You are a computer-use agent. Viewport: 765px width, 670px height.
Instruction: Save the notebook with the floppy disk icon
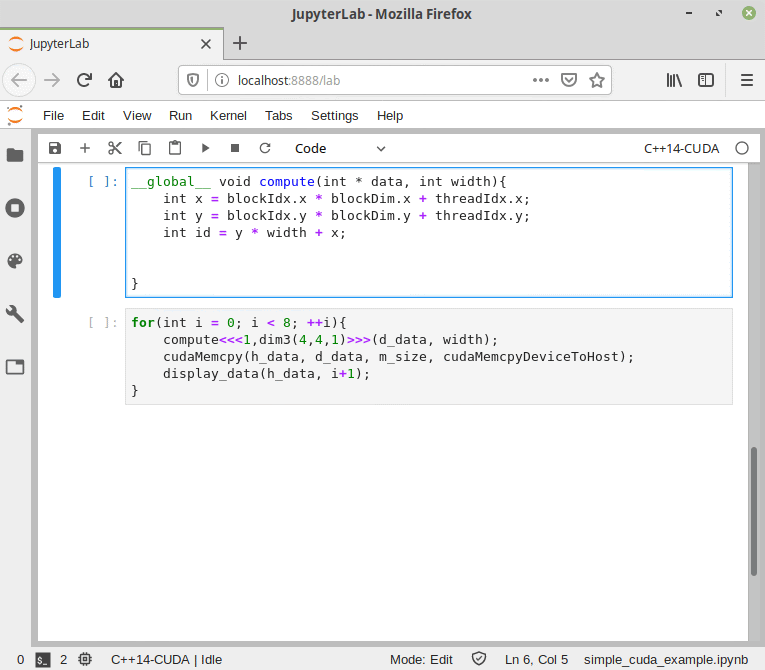(55, 148)
